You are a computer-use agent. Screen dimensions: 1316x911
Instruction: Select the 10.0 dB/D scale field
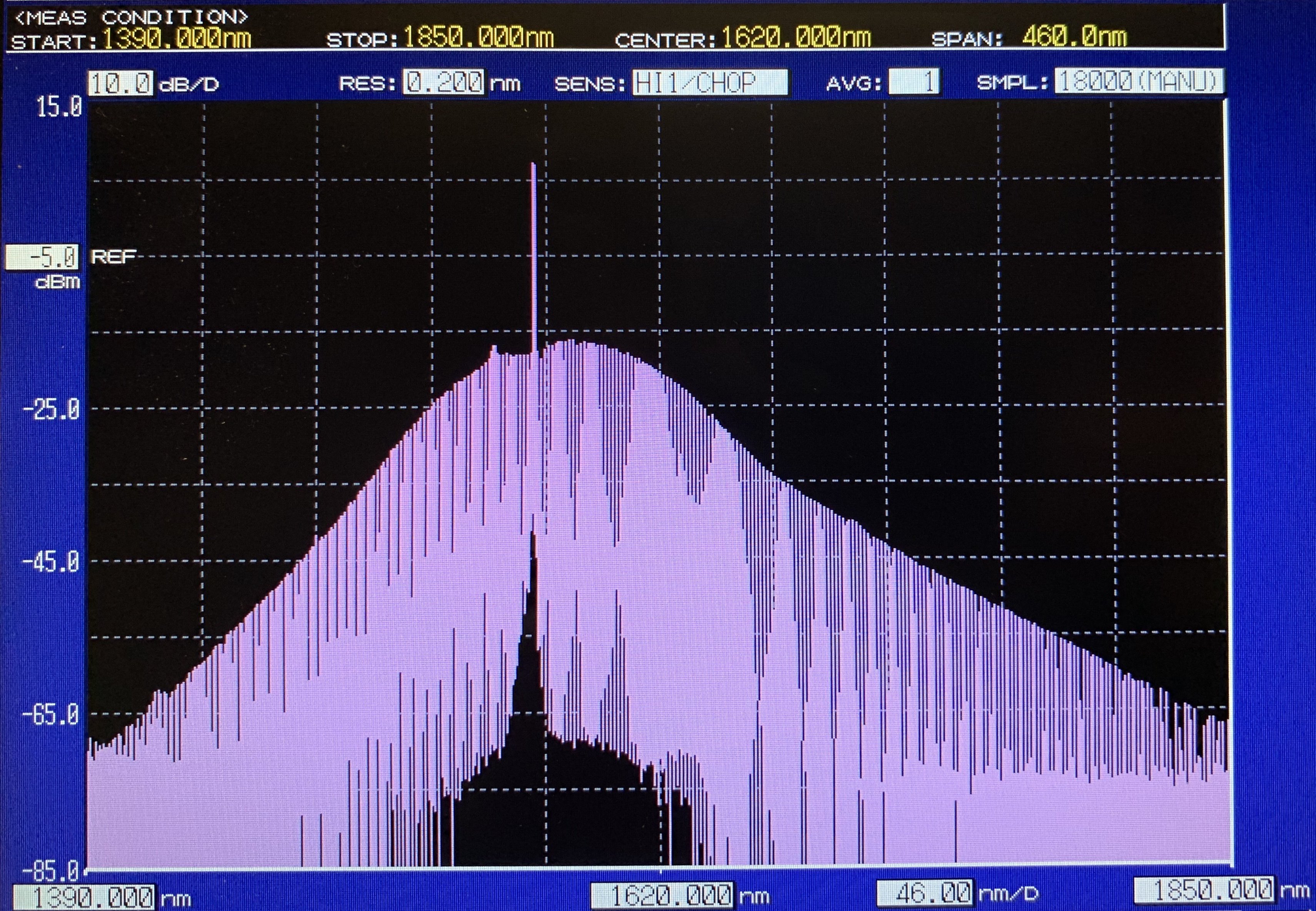pos(120,83)
